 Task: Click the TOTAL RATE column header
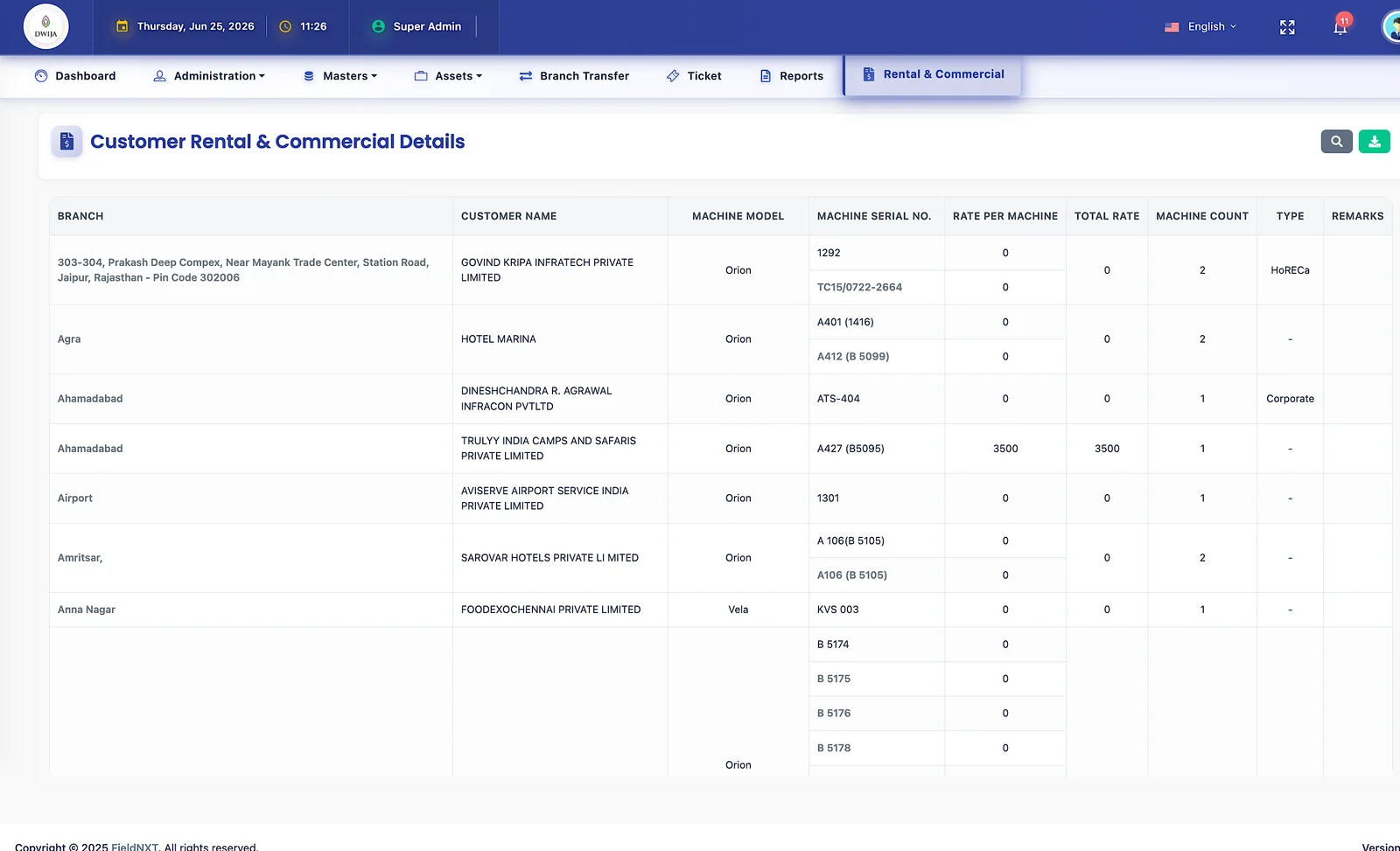(1107, 216)
